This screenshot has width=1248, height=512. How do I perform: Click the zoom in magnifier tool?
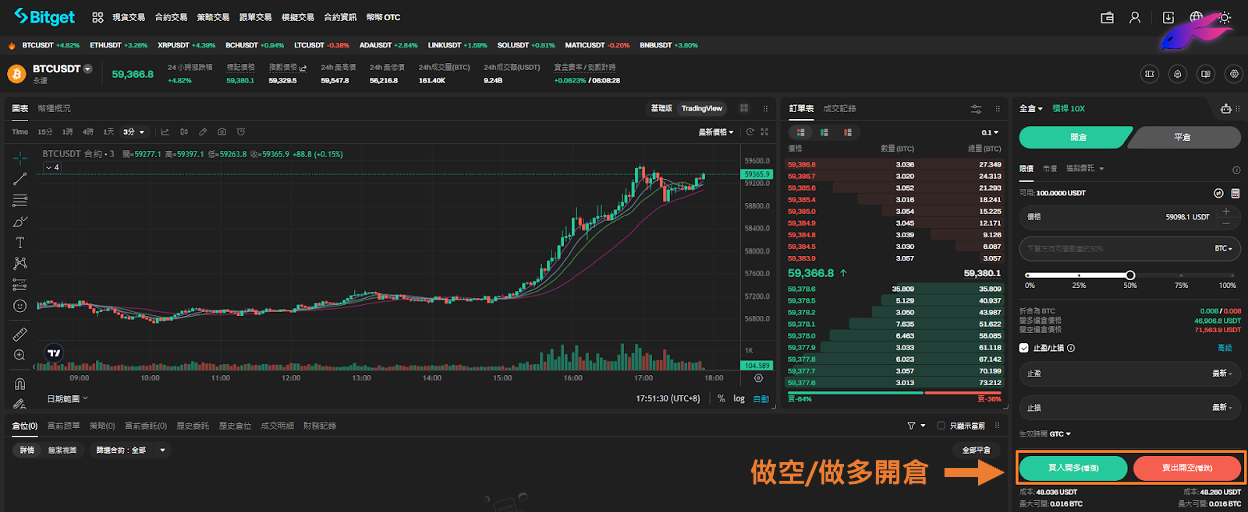click(20, 355)
